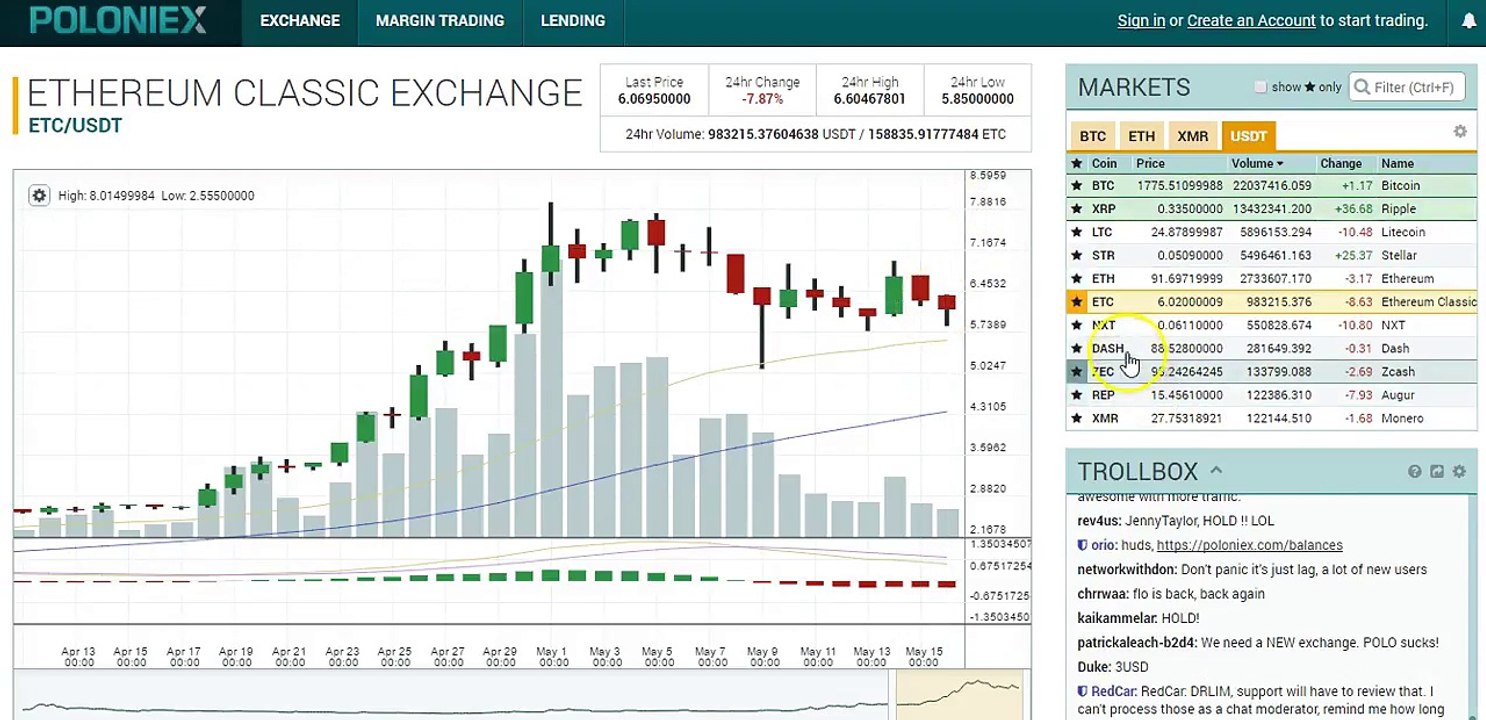Click the Trollbox vertical scrollbar
The width and height of the screenshot is (1486, 720).
1472,605
